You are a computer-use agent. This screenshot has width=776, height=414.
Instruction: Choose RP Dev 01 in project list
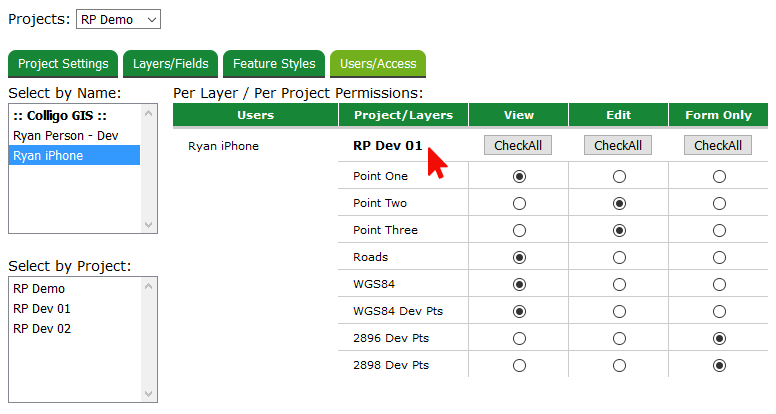coord(42,309)
